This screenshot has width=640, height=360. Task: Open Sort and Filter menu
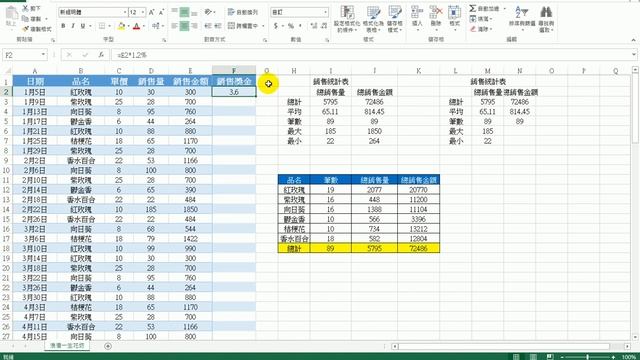coord(522,19)
